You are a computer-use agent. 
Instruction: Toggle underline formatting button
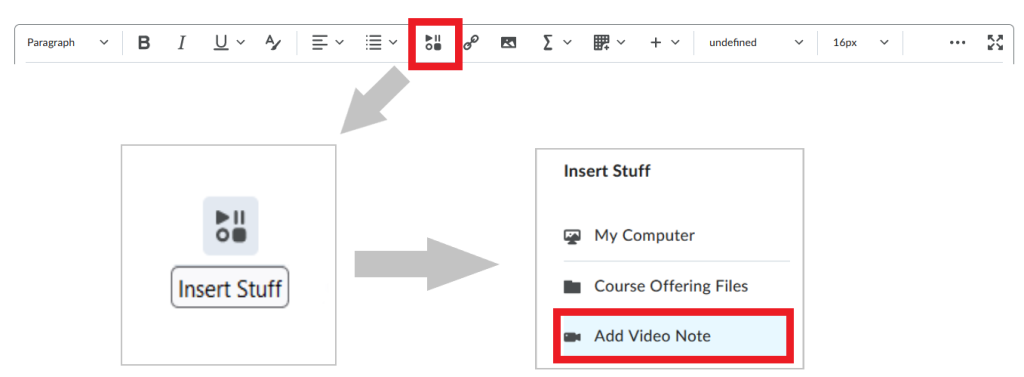222,42
